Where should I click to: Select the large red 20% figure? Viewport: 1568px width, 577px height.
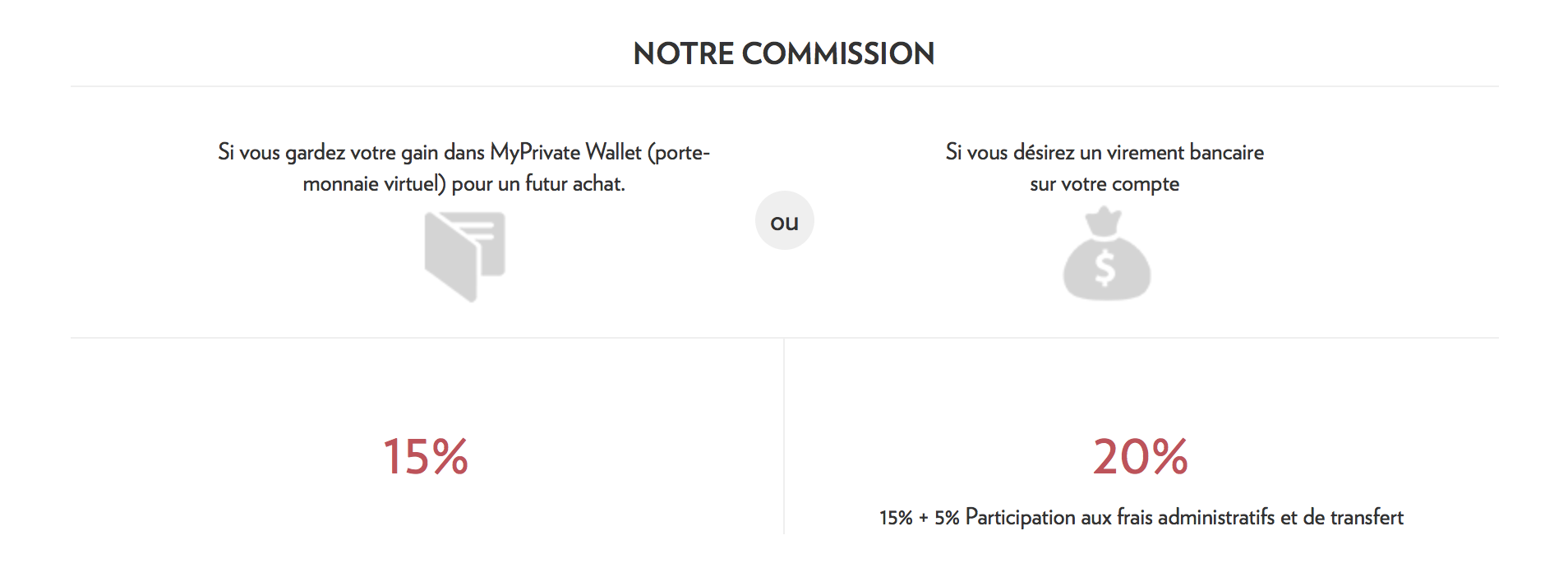coord(1140,457)
